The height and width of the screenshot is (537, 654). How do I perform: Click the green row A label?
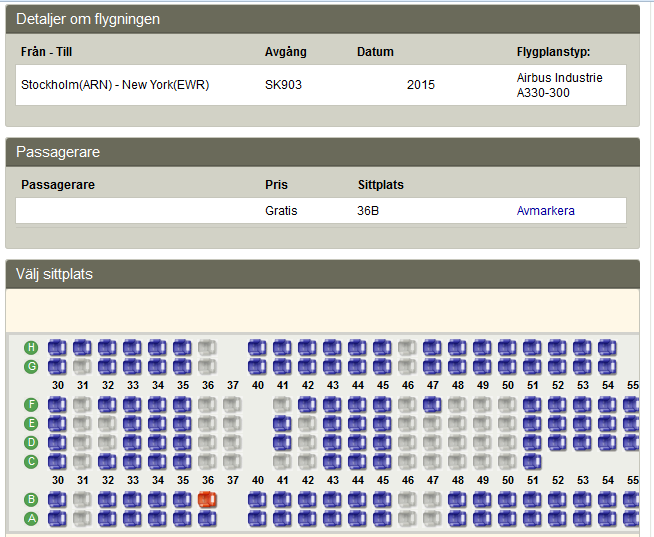[x=31, y=517]
